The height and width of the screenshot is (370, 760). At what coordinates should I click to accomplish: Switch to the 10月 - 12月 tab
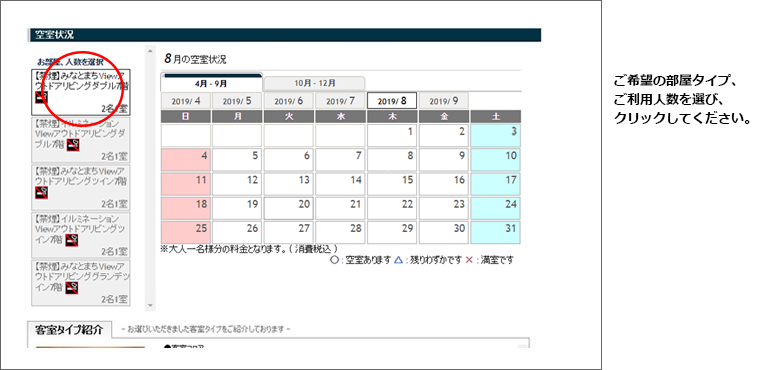[x=315, y=83]
